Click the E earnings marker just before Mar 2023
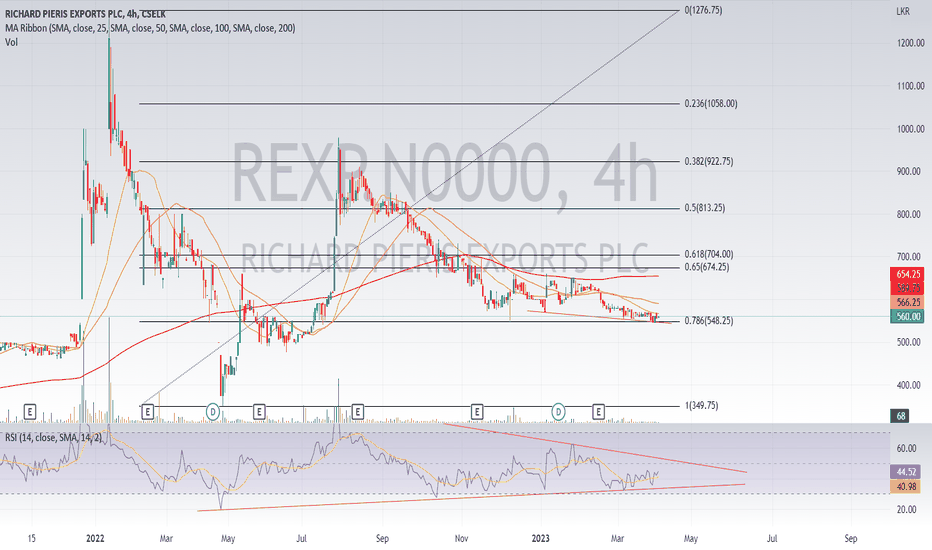This screenshot has width=932, height=550. click(599, 411)
